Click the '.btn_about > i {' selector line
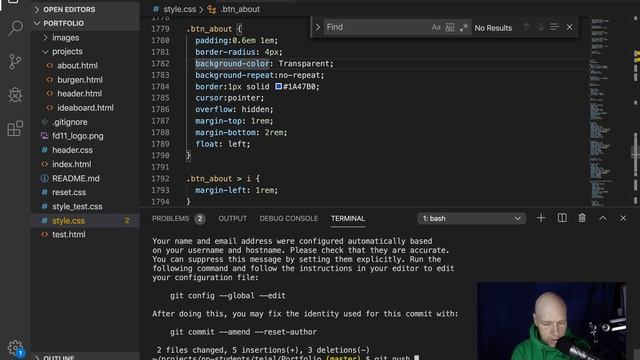 click(223, 179)
